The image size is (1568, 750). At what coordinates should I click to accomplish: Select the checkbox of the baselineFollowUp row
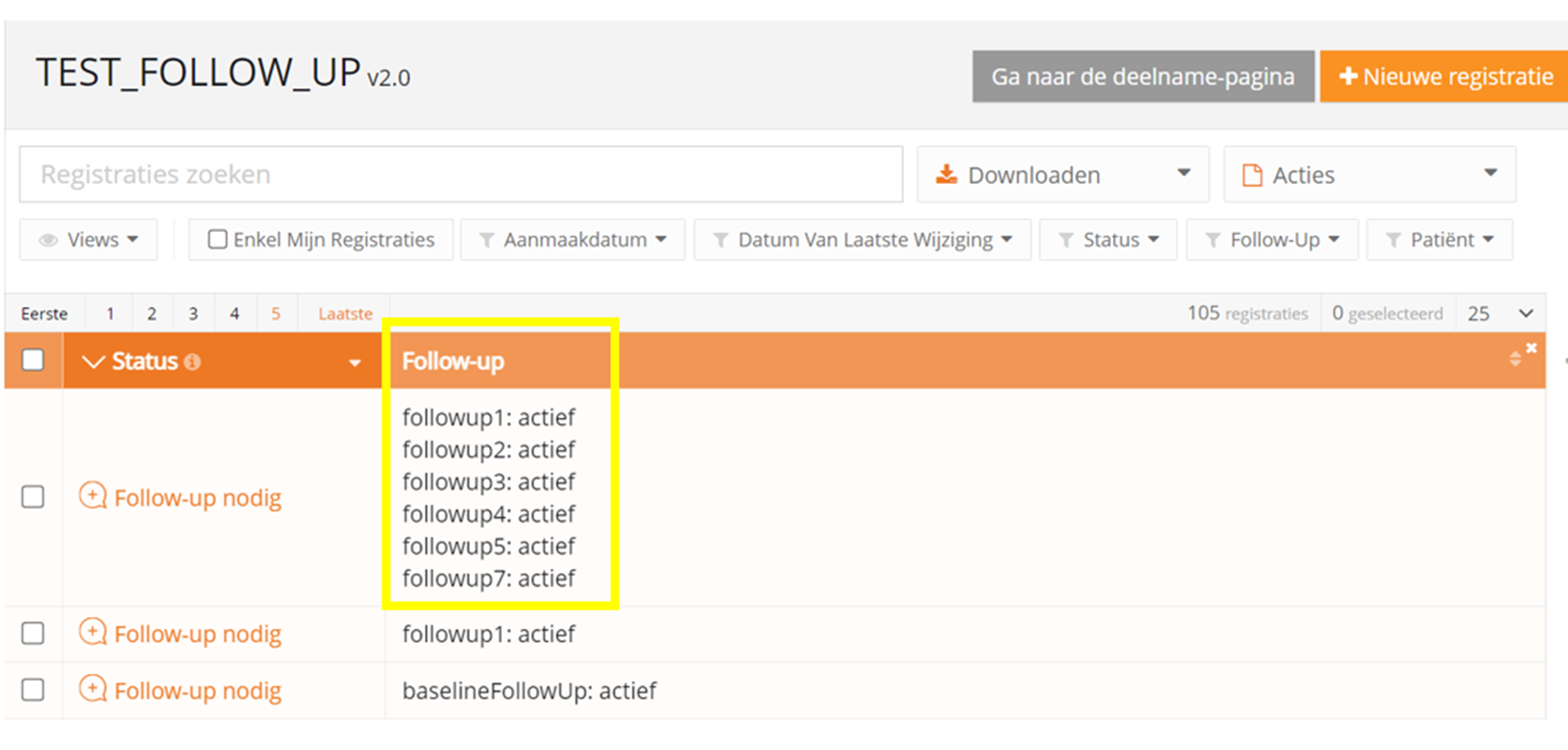(x=33, y=690)
